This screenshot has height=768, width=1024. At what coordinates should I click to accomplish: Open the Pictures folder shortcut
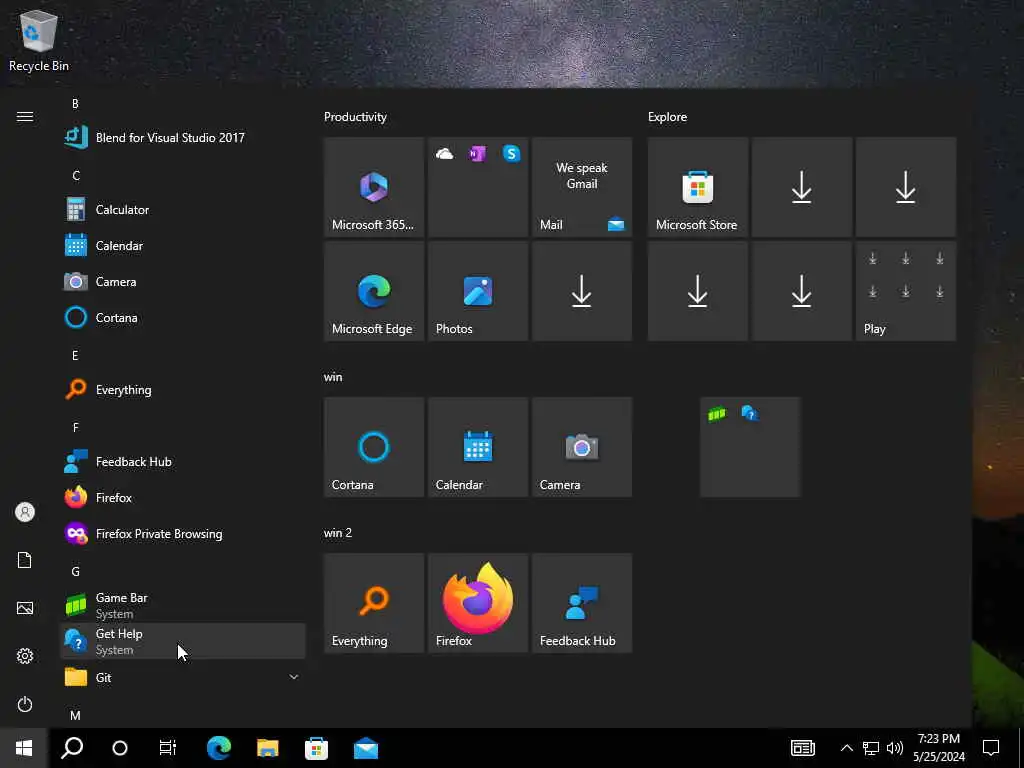coord(25,608)
